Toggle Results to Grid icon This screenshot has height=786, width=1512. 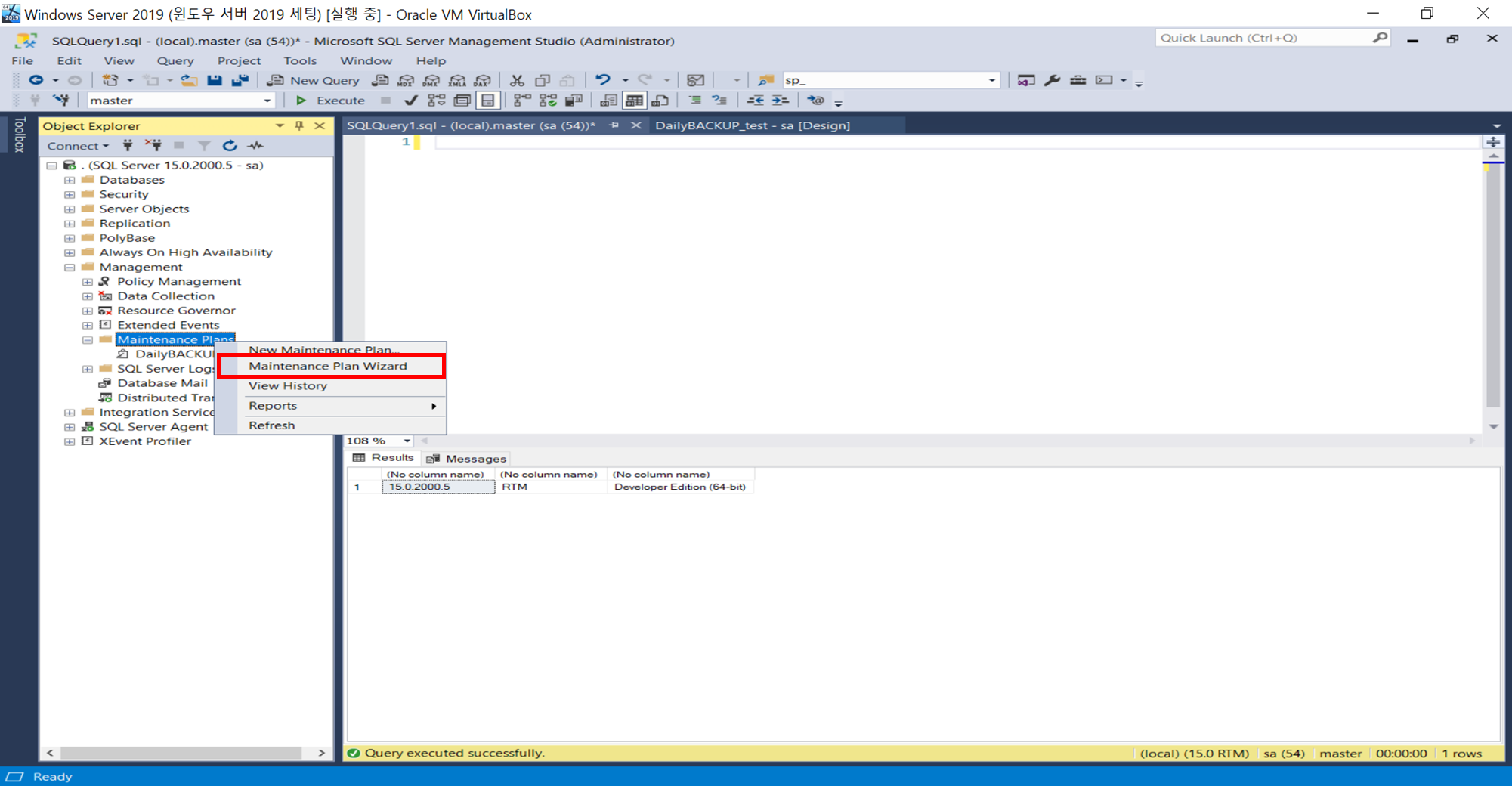(634, 101)
